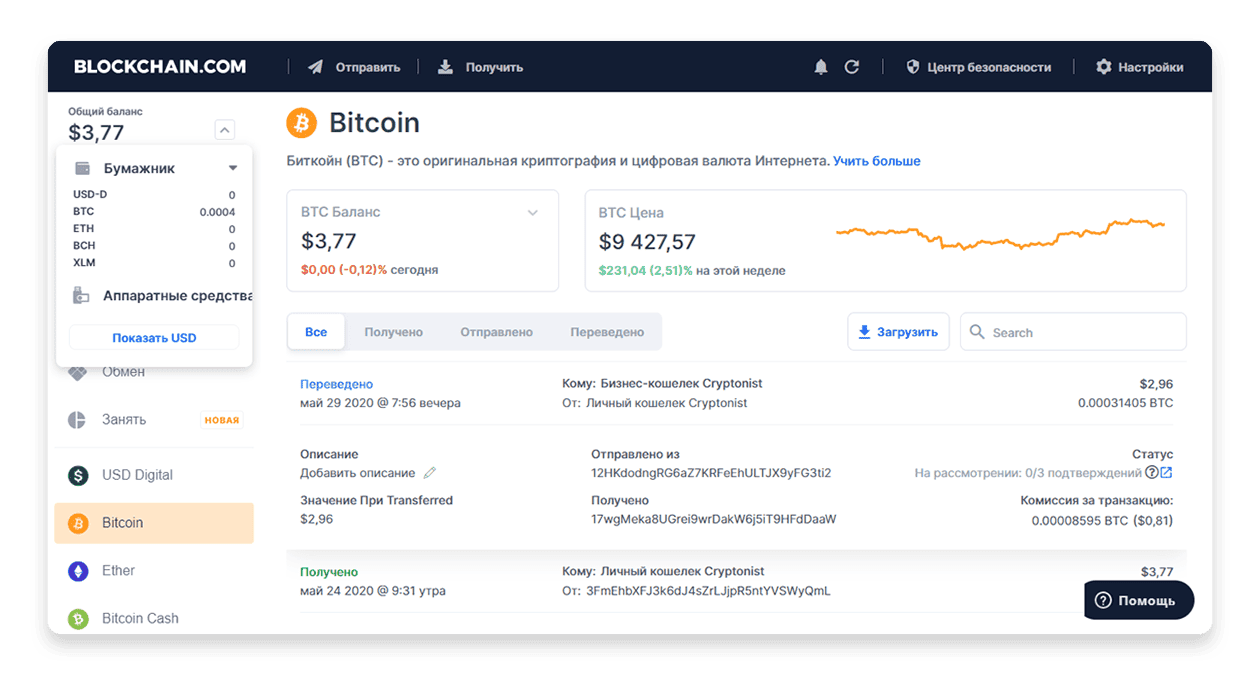
Task: Open transaction in explorer via external link icon
Action: coord(1166,473)
